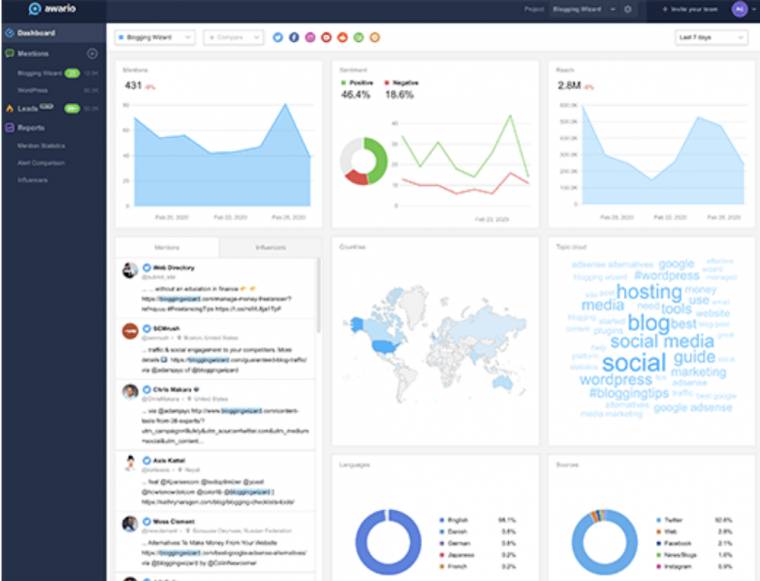Toggle the Instagram source filter
This screenshot has width=760, height=581.
coord(310,37)
